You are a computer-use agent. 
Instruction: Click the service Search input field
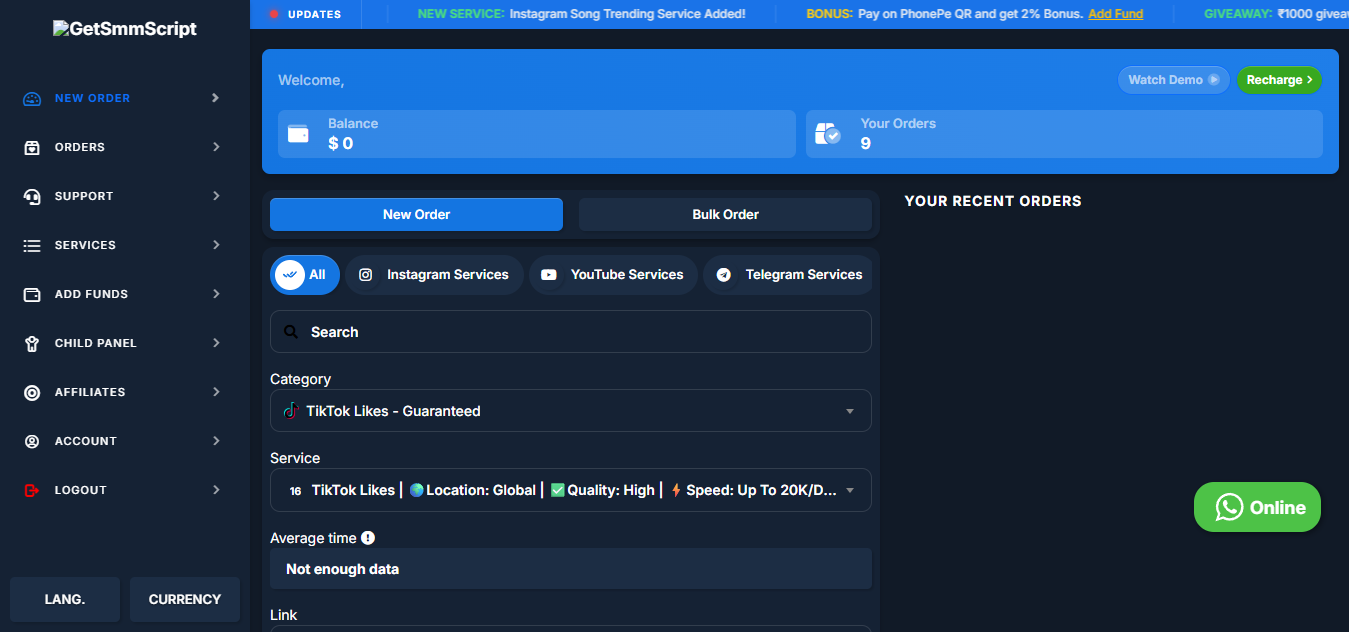[569, 331]
